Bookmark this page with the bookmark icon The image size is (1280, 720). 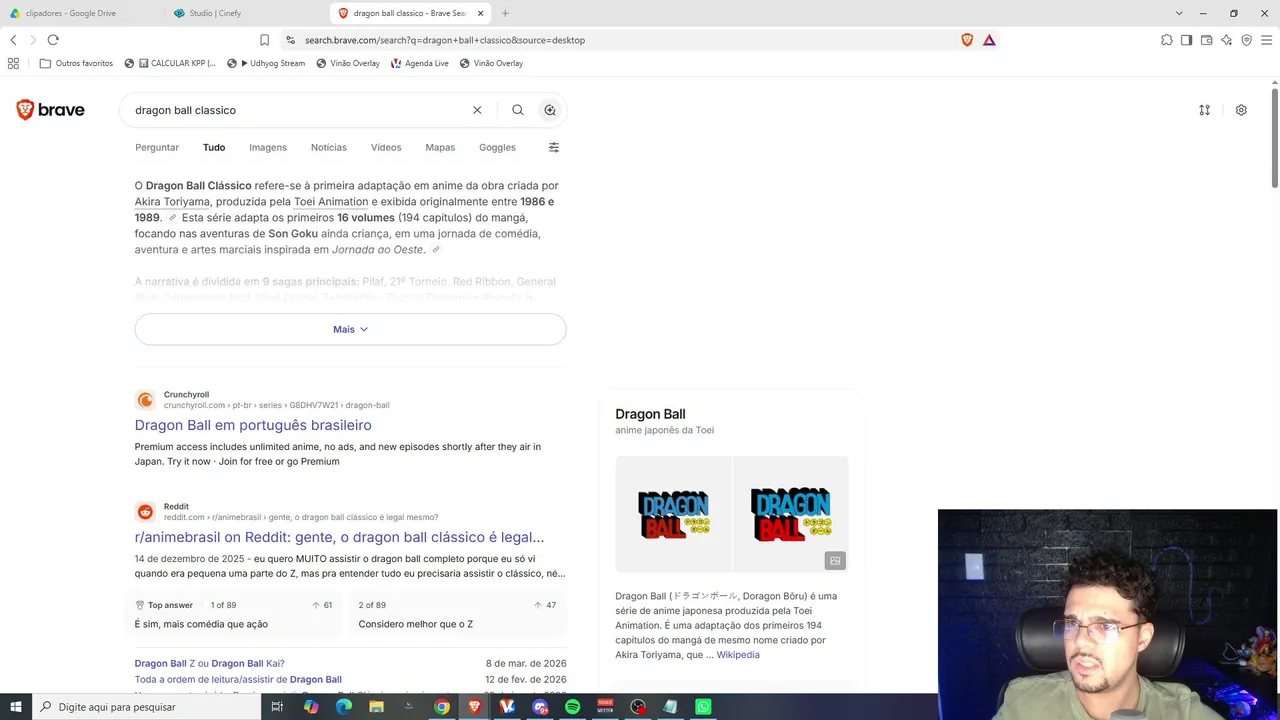tap(264, 40)
